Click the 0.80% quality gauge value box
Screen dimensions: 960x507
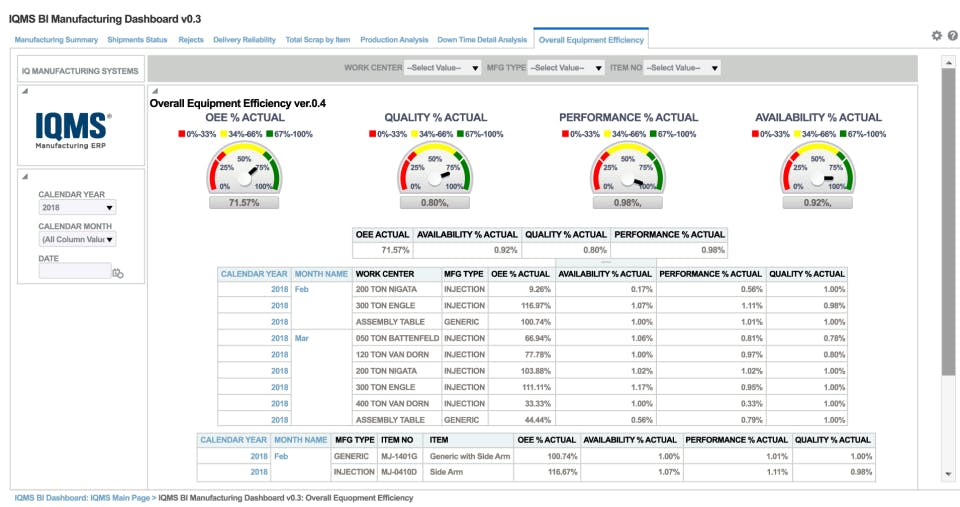(435, 203)
